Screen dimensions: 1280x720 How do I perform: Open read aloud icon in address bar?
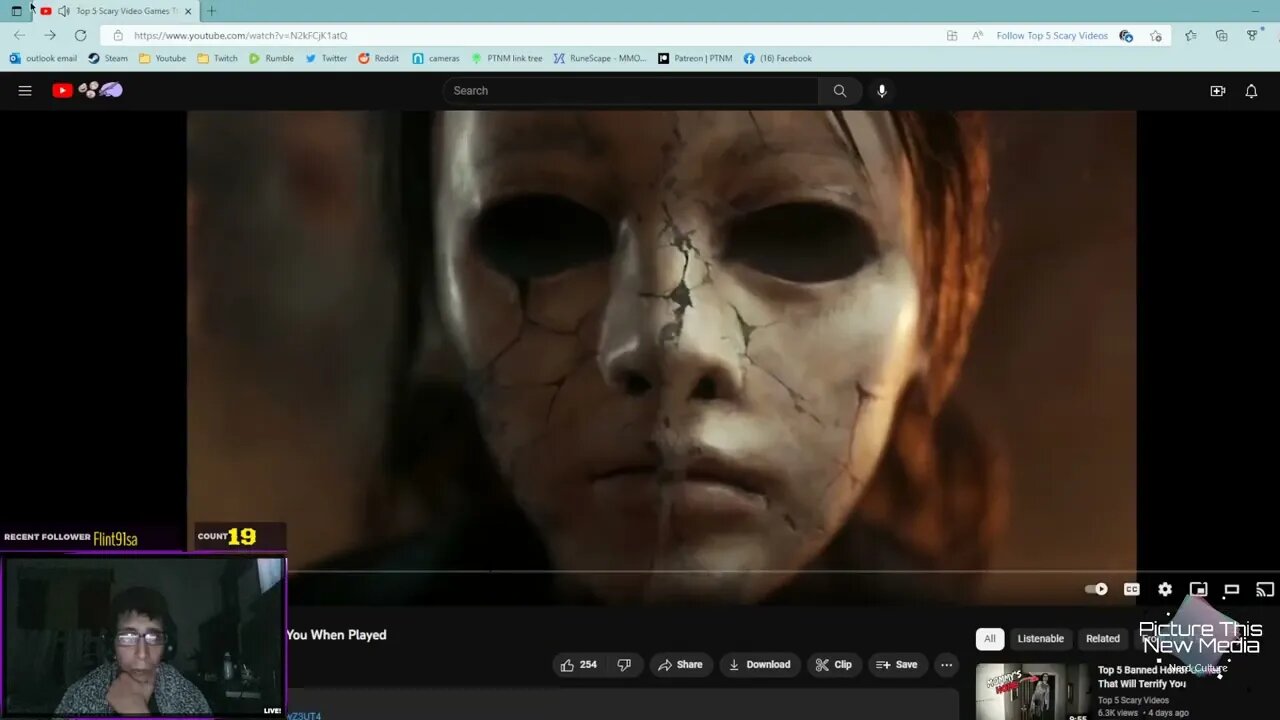[x=978, y=35]
